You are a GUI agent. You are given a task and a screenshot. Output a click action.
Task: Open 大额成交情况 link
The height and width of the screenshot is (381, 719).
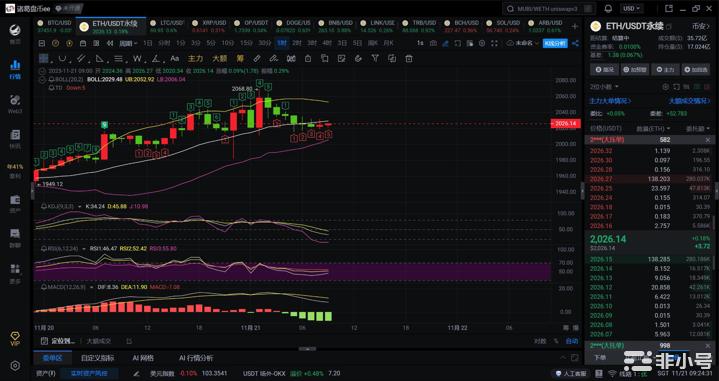point(688,101)
